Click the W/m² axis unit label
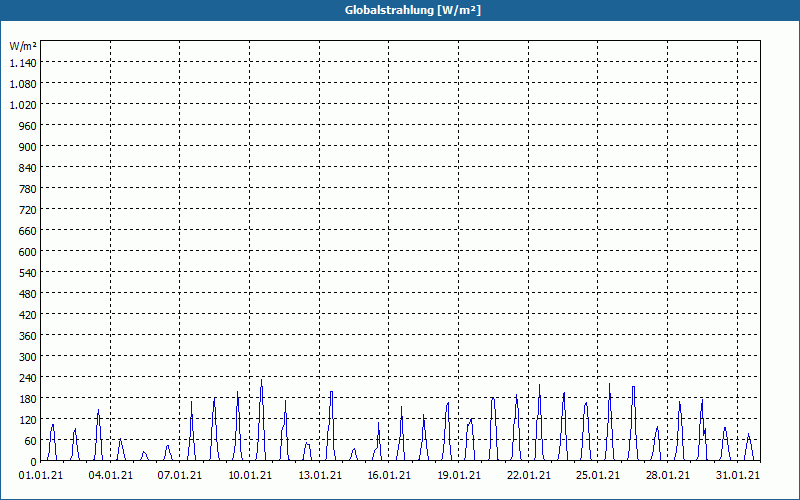The image size is (800, 500). (x=23, y=46)
